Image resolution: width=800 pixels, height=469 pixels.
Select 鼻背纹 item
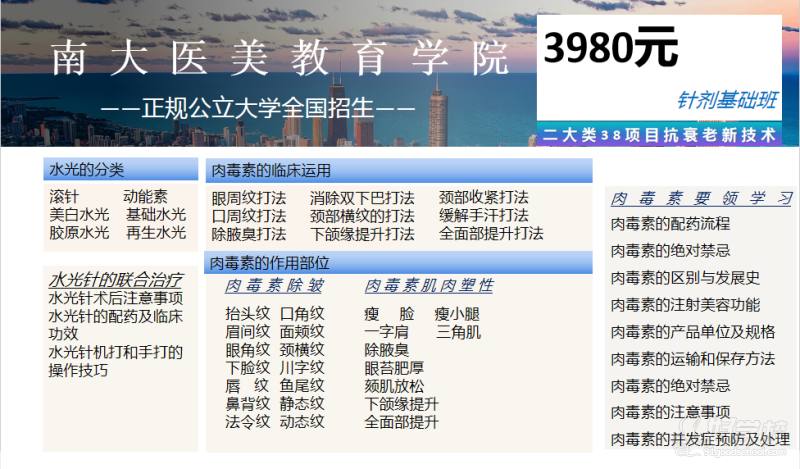click(247, 404)
